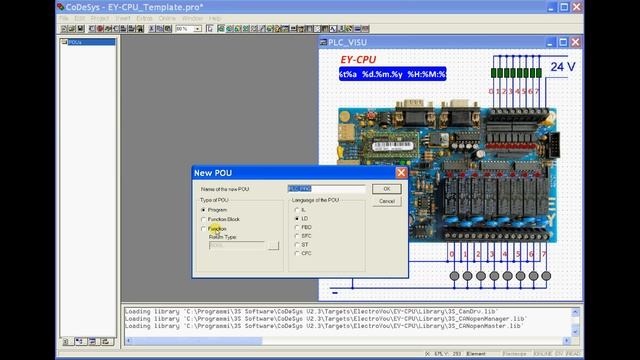Open the Edit menu
640x360 pixels.
tap(80, 18)
